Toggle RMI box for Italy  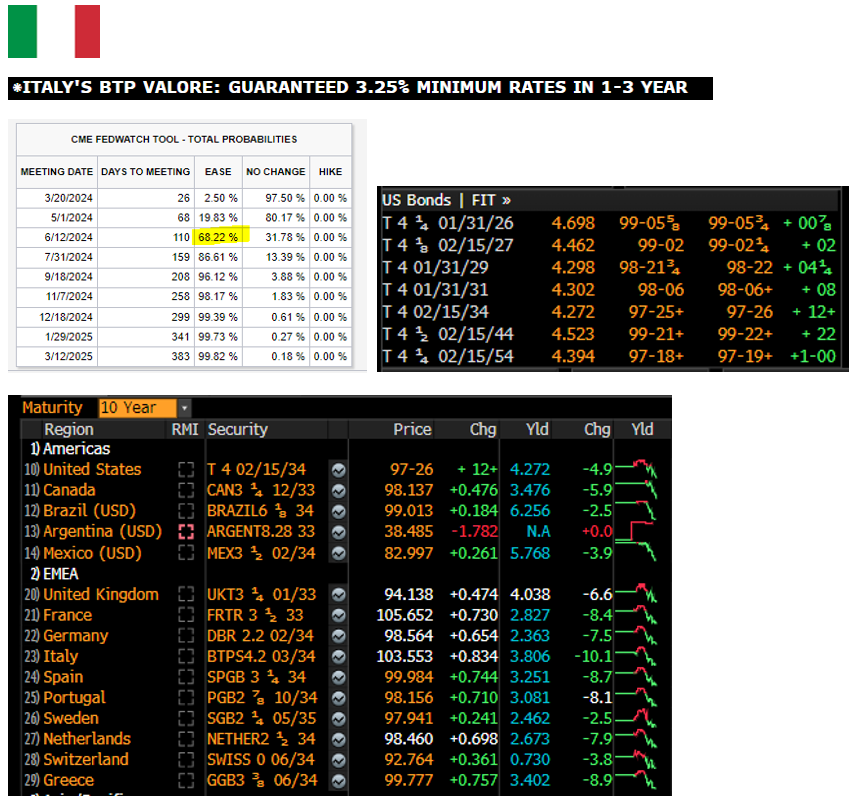tap(186, 656)
